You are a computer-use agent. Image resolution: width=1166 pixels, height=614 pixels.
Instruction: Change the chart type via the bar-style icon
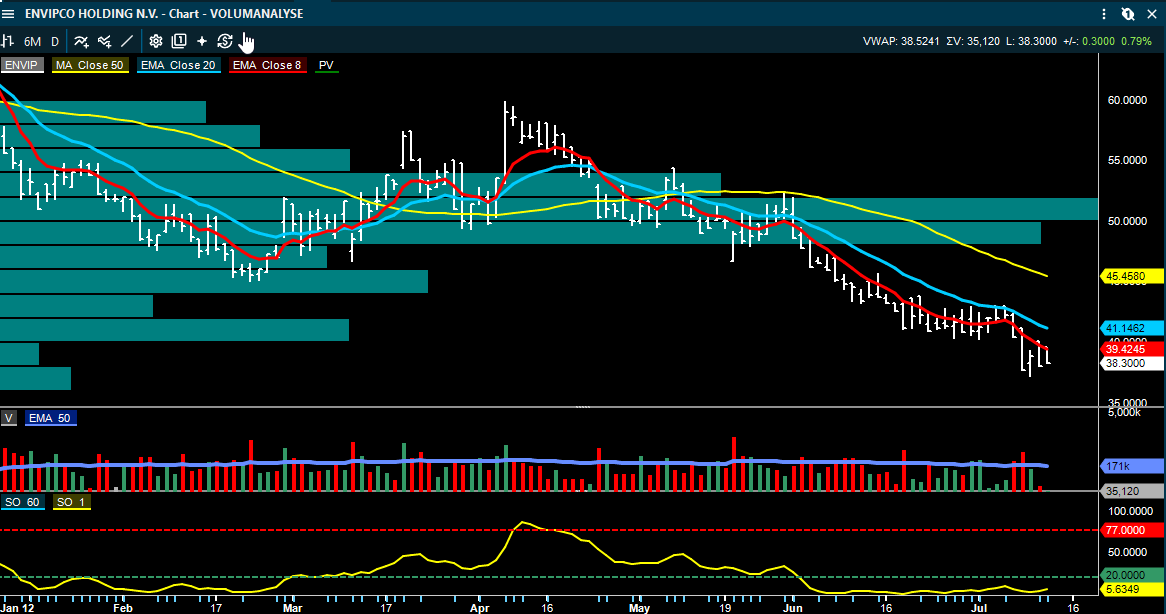(x=8, y=42)
